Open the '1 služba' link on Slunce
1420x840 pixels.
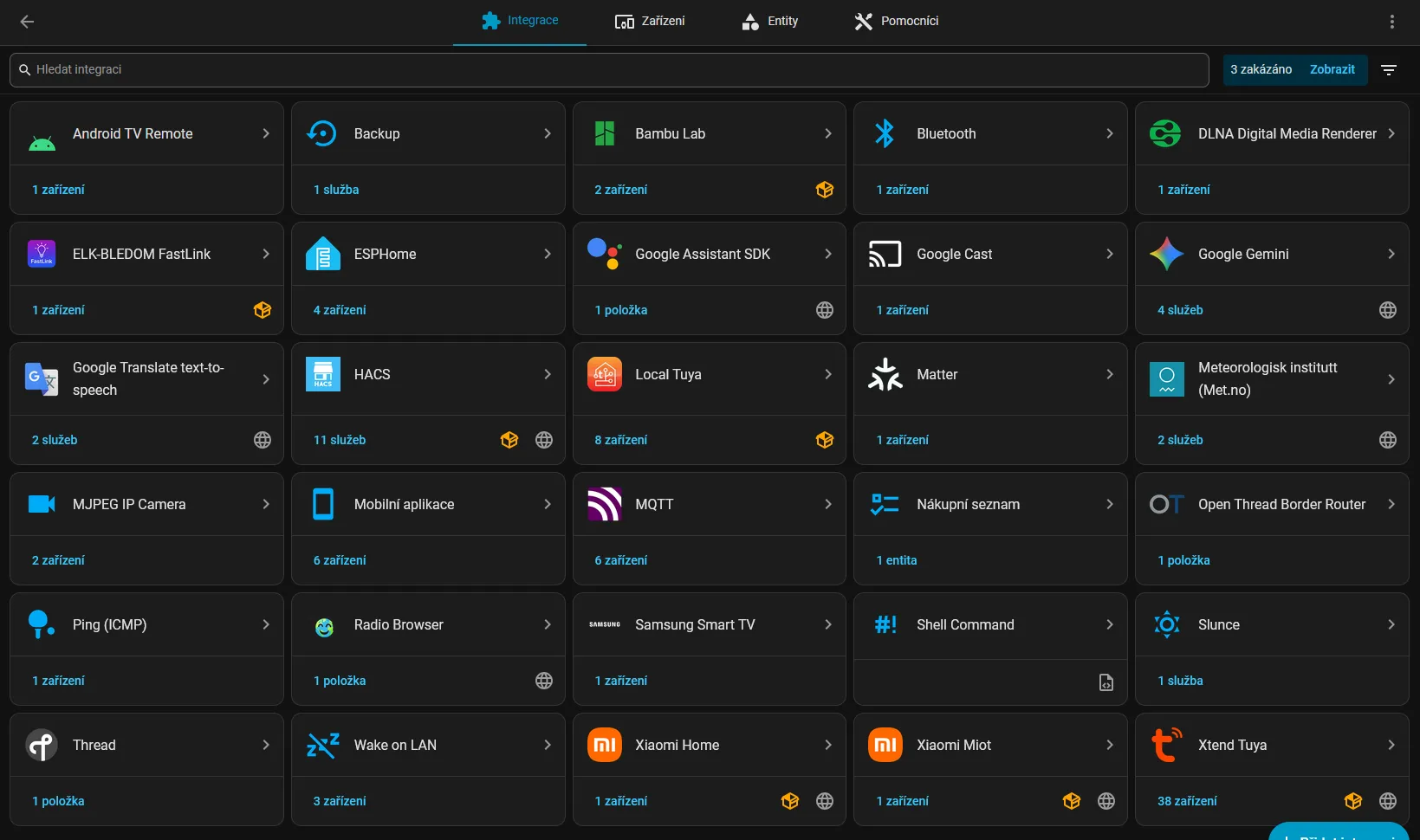click(x=1180, y=681)
